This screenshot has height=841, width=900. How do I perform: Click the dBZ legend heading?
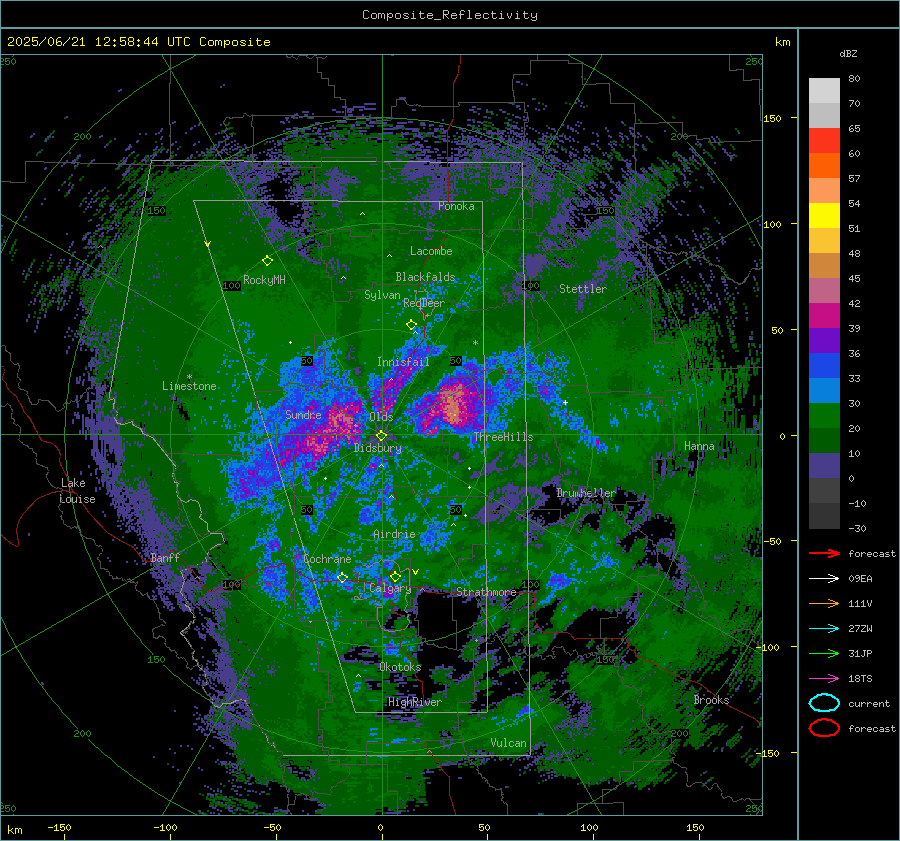(848, 53)
